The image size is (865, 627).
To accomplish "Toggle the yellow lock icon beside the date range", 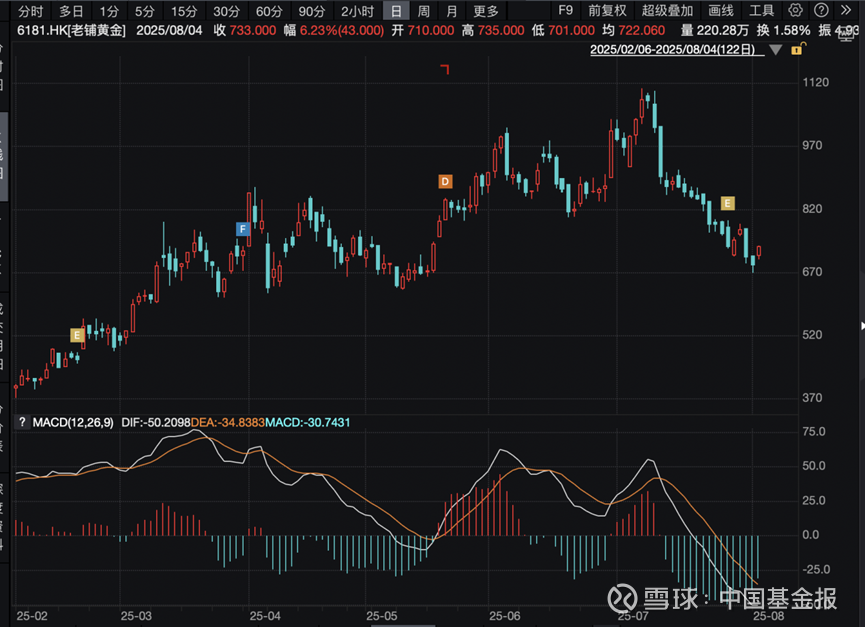I will click(798, 49).
